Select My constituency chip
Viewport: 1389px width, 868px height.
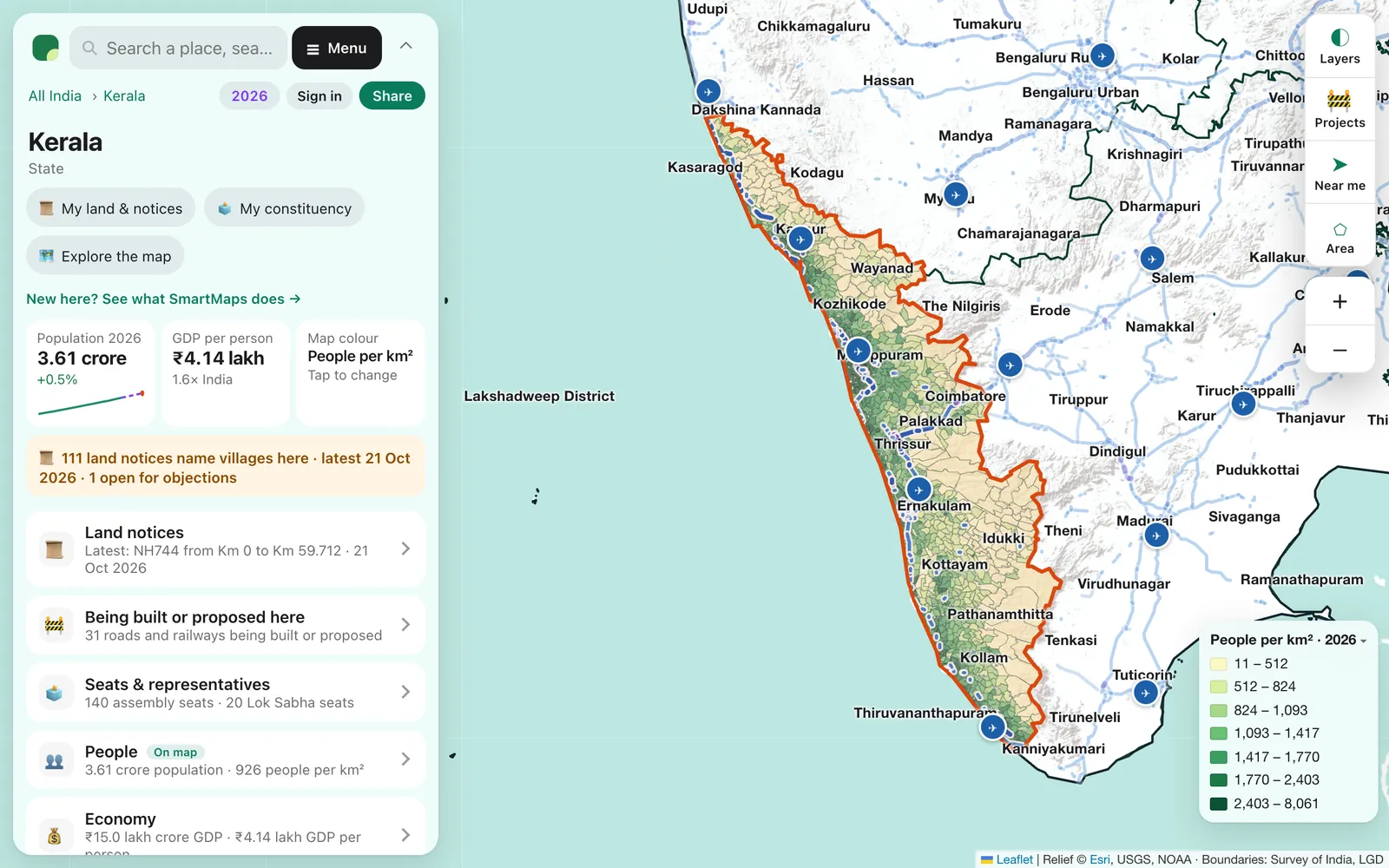click(284, 208)
